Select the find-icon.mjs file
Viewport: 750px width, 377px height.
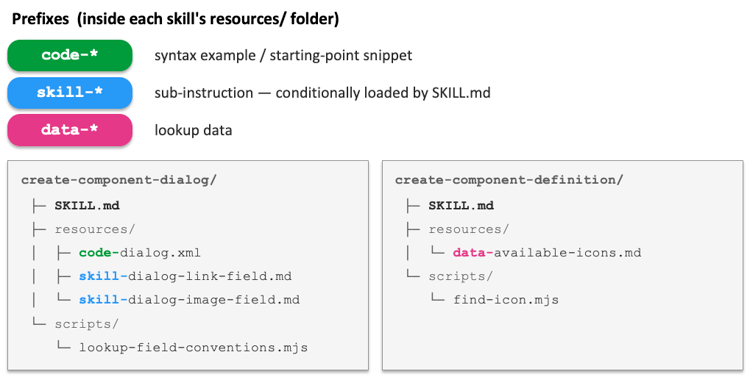click(x=506, y=300)
